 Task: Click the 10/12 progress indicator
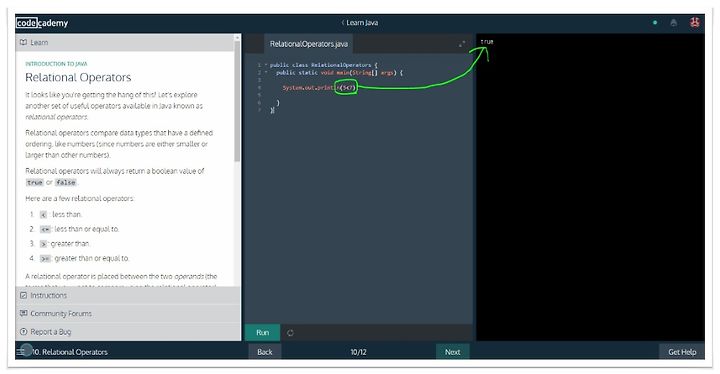358,352
